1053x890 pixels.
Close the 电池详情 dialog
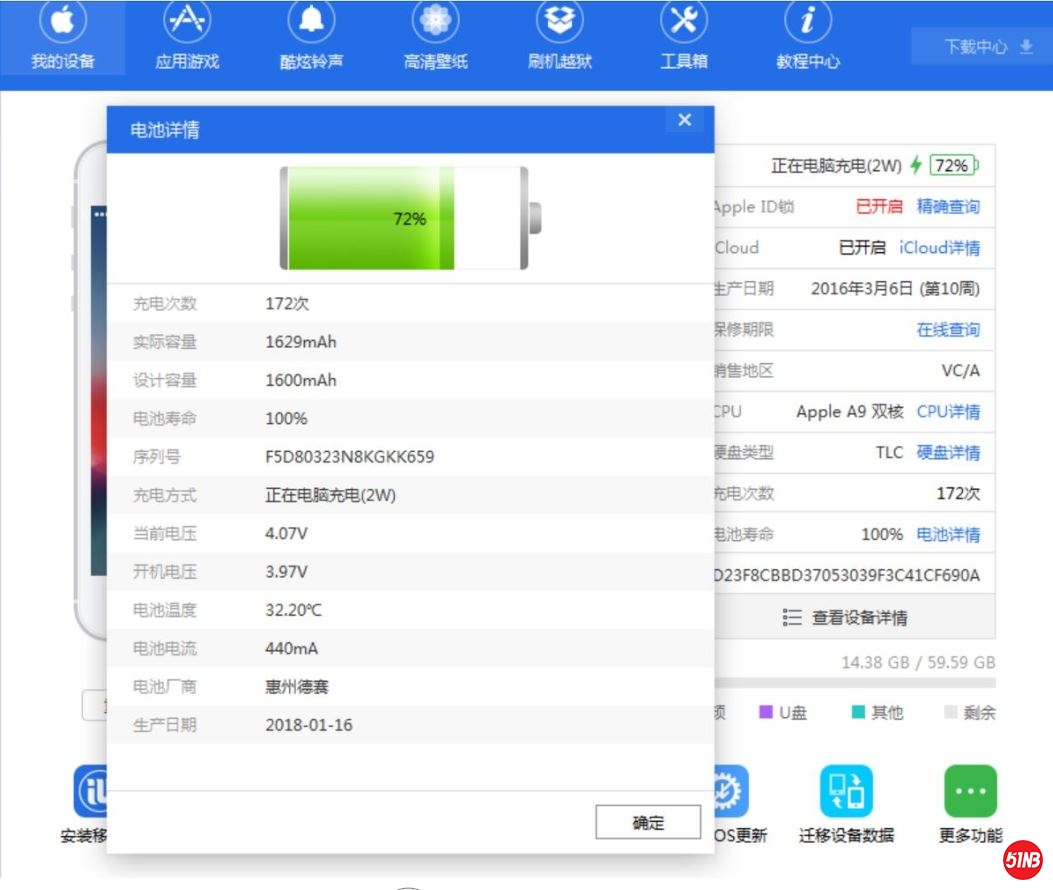[x=684, y=120]
